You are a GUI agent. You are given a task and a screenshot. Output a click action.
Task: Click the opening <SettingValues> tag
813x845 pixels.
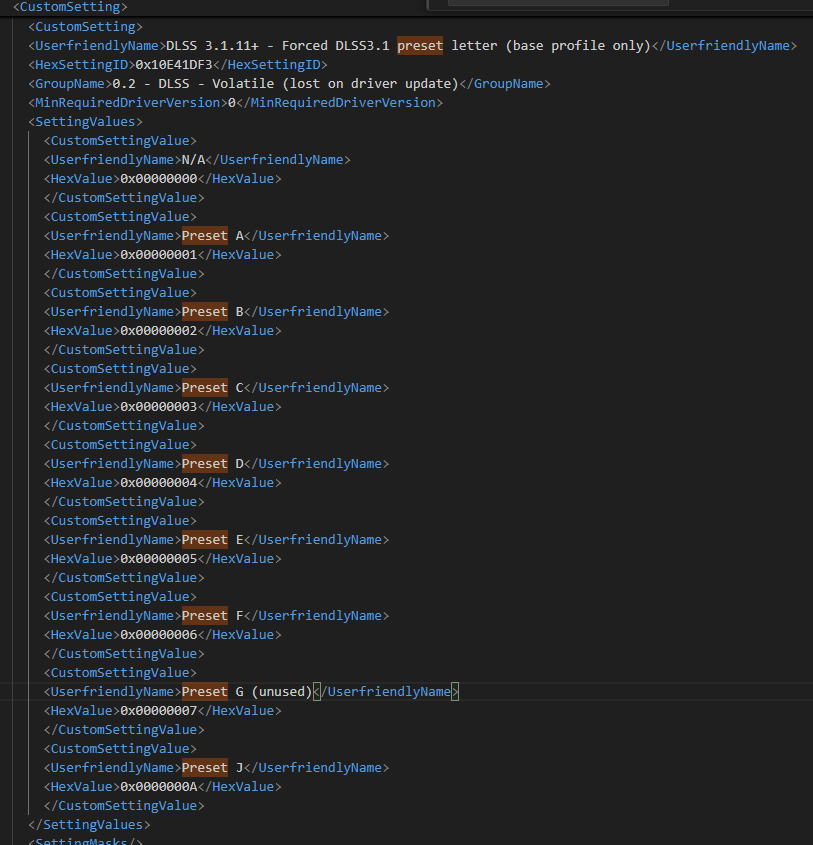86,122
